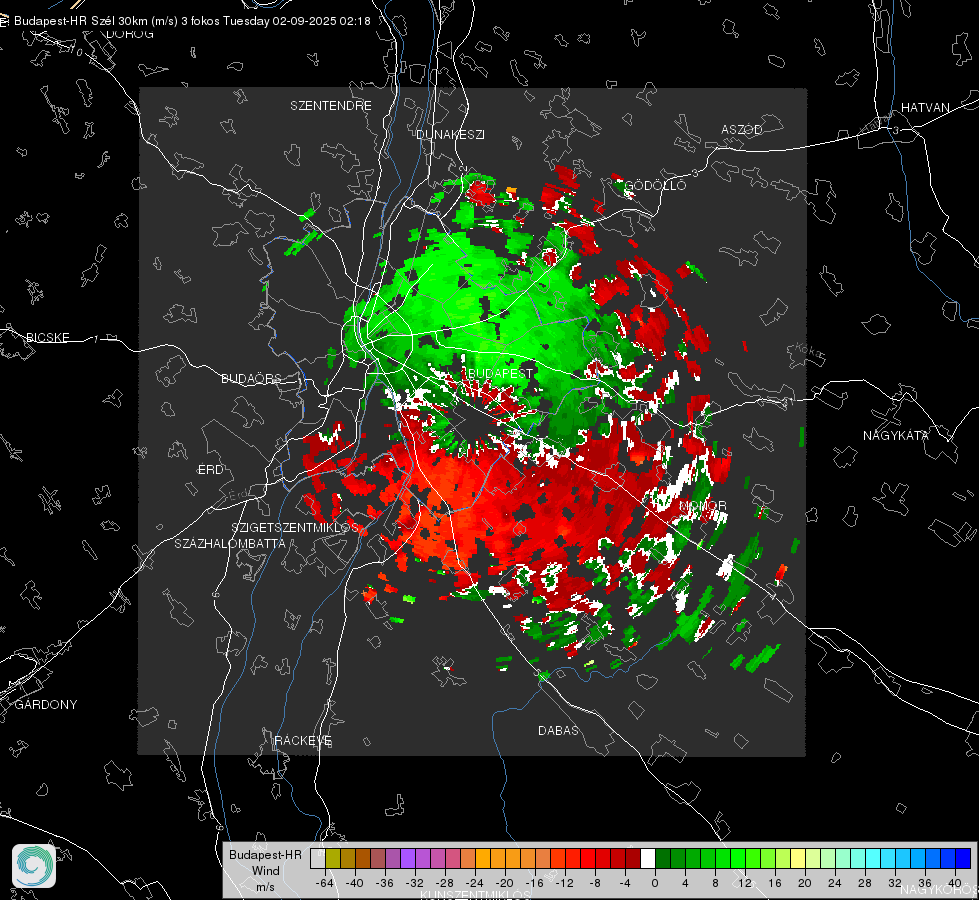
Task: Click the NAGYKÁTA map label
Action: [896, 435]
